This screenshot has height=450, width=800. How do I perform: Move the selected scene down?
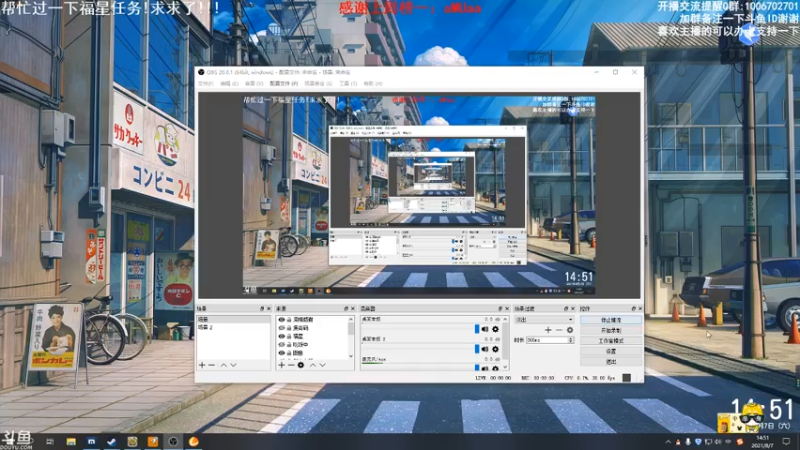pyautogui.click(x=233, y=365)
